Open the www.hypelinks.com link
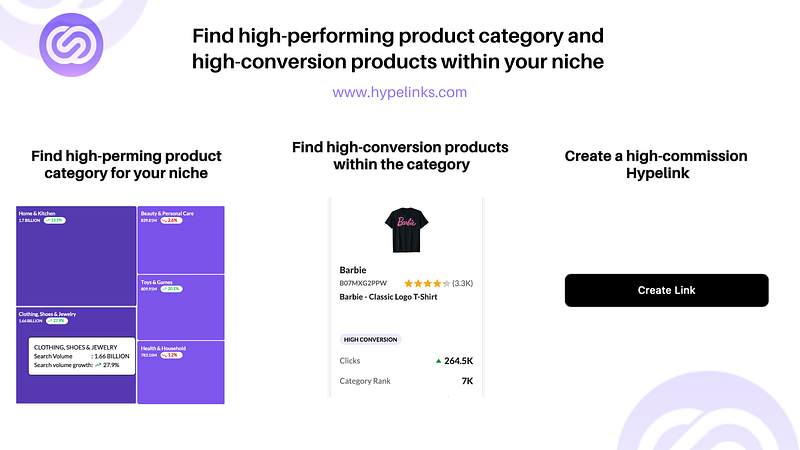Viewport: 800px width, 450px height. (399, 92)
